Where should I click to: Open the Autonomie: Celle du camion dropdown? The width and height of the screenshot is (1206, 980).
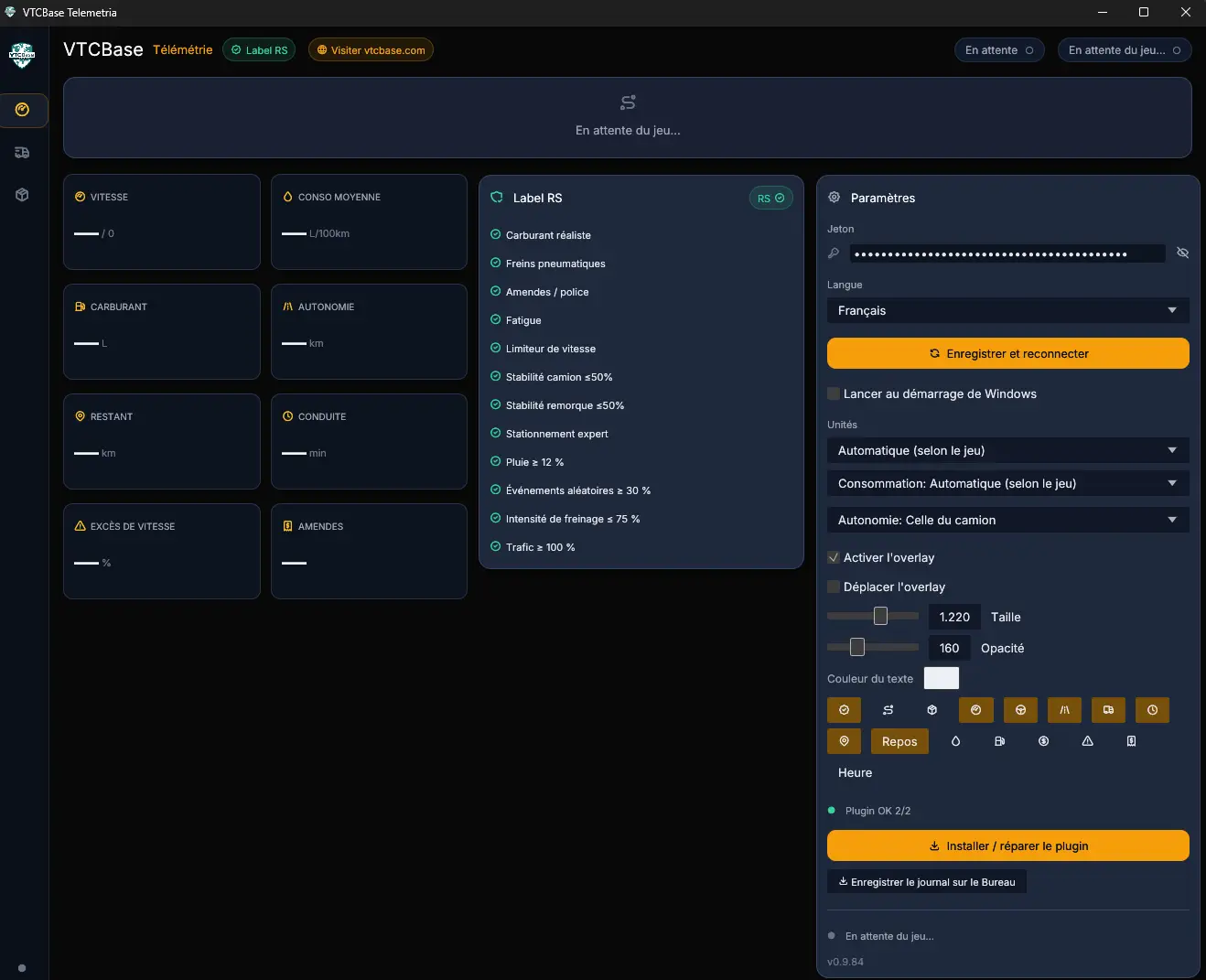coord(1008,520)
